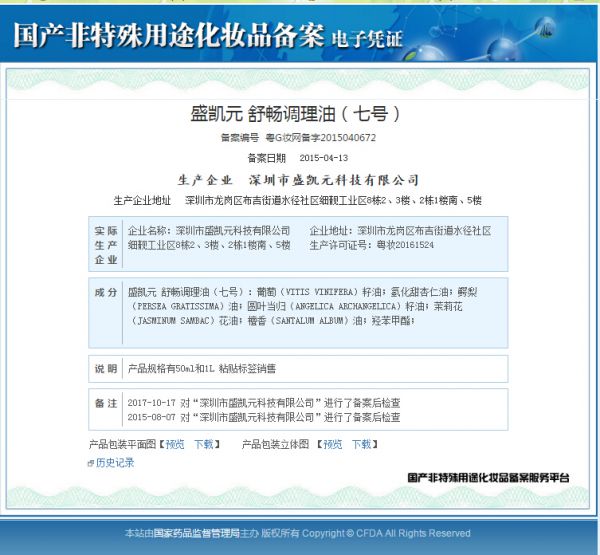The height and width of the screenshot is (555, 600).
Task: Click 下载 for 产品包装立体图
Action: [361, 444]
